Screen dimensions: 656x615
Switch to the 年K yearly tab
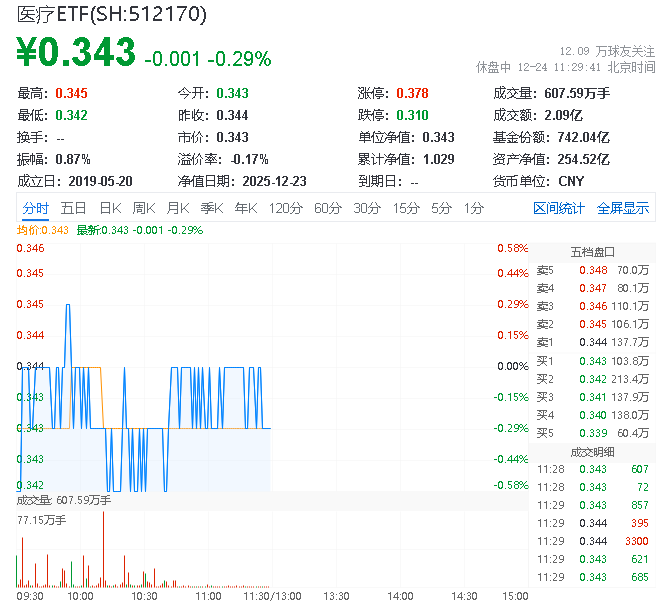coord(245,208)
